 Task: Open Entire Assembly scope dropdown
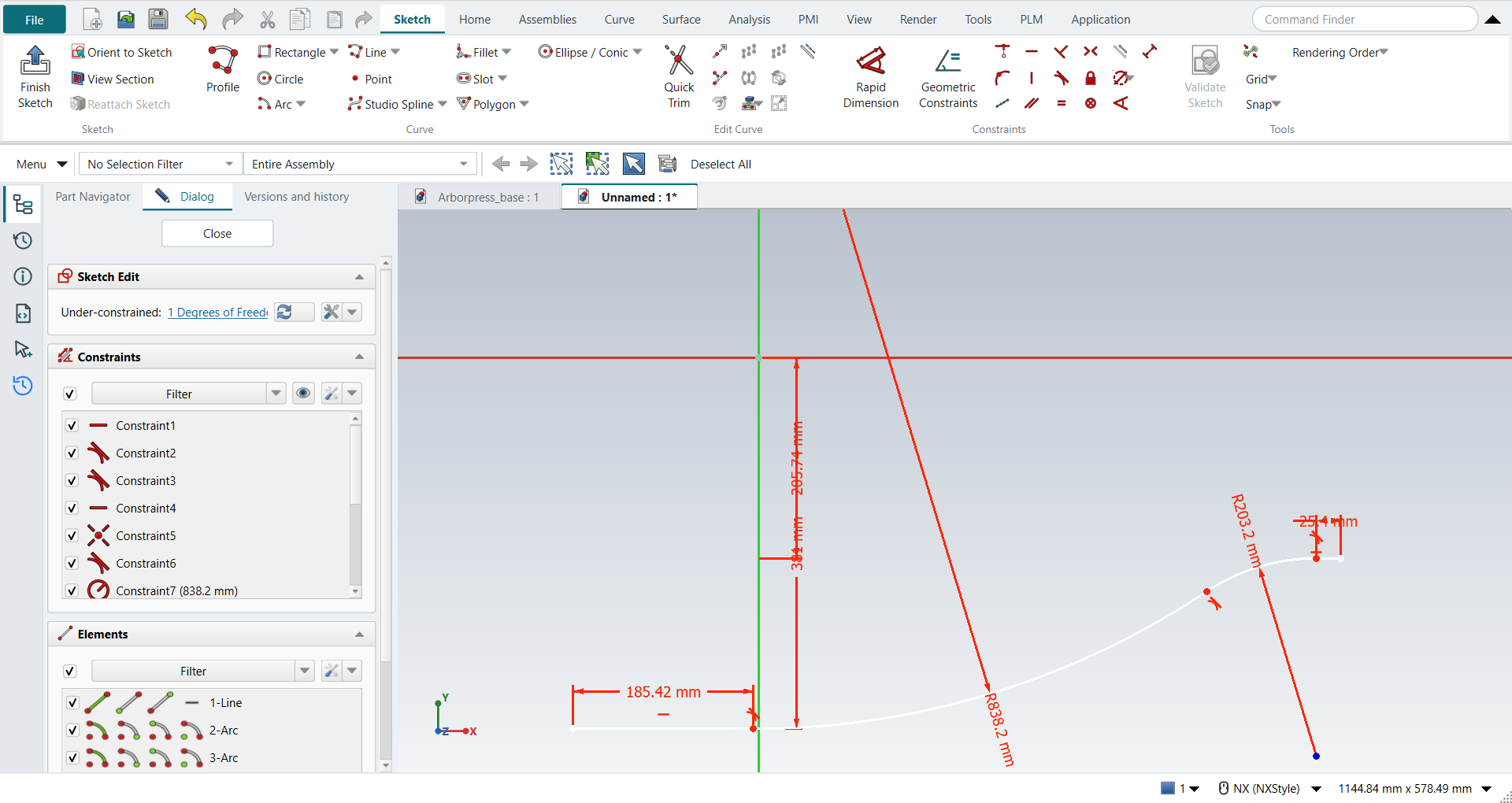pos(360,164)
